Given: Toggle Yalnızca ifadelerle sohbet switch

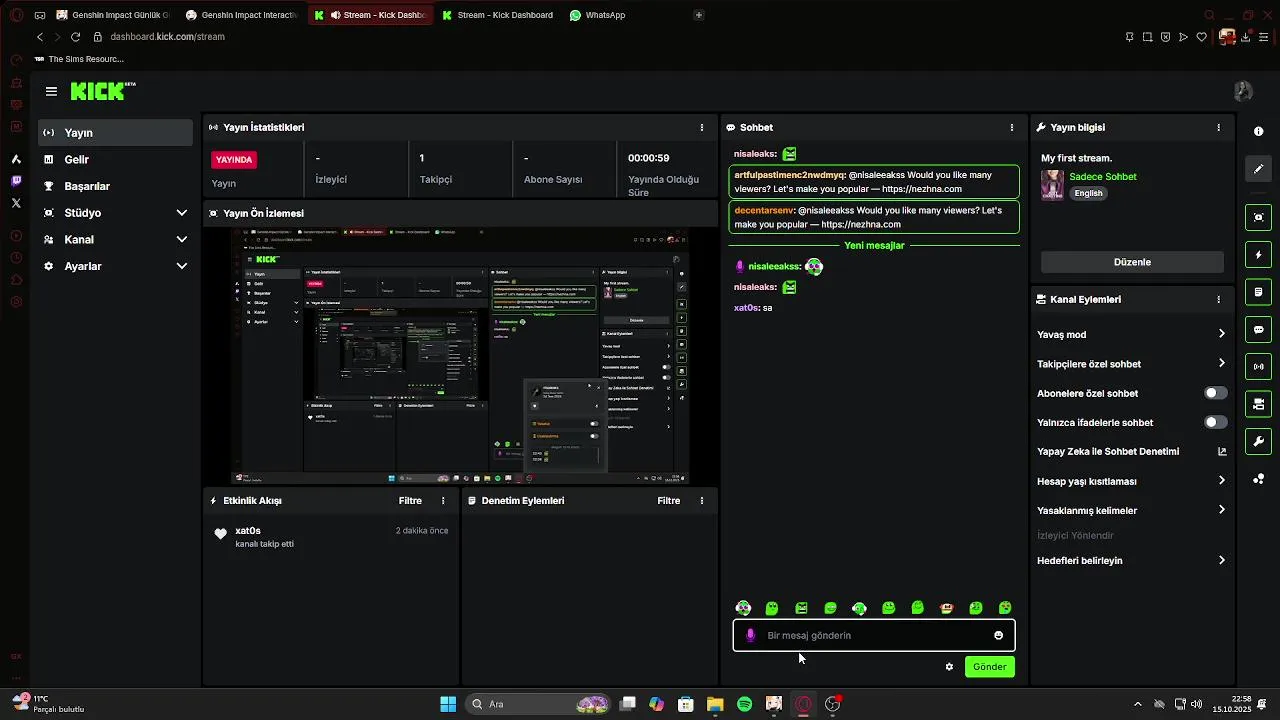Looking at the screenshot, I should [1215, 422].
